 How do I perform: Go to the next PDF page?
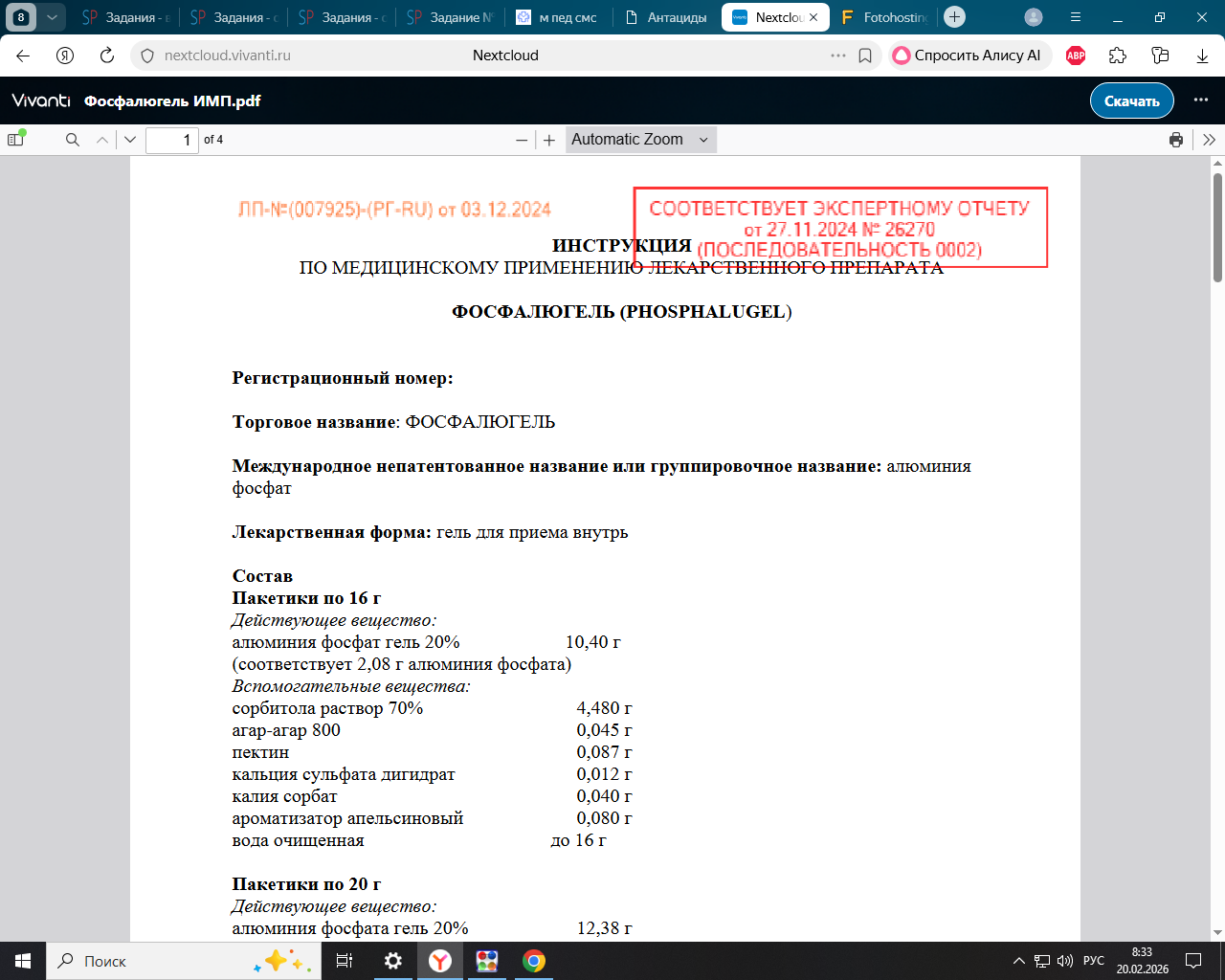(130, 140)
